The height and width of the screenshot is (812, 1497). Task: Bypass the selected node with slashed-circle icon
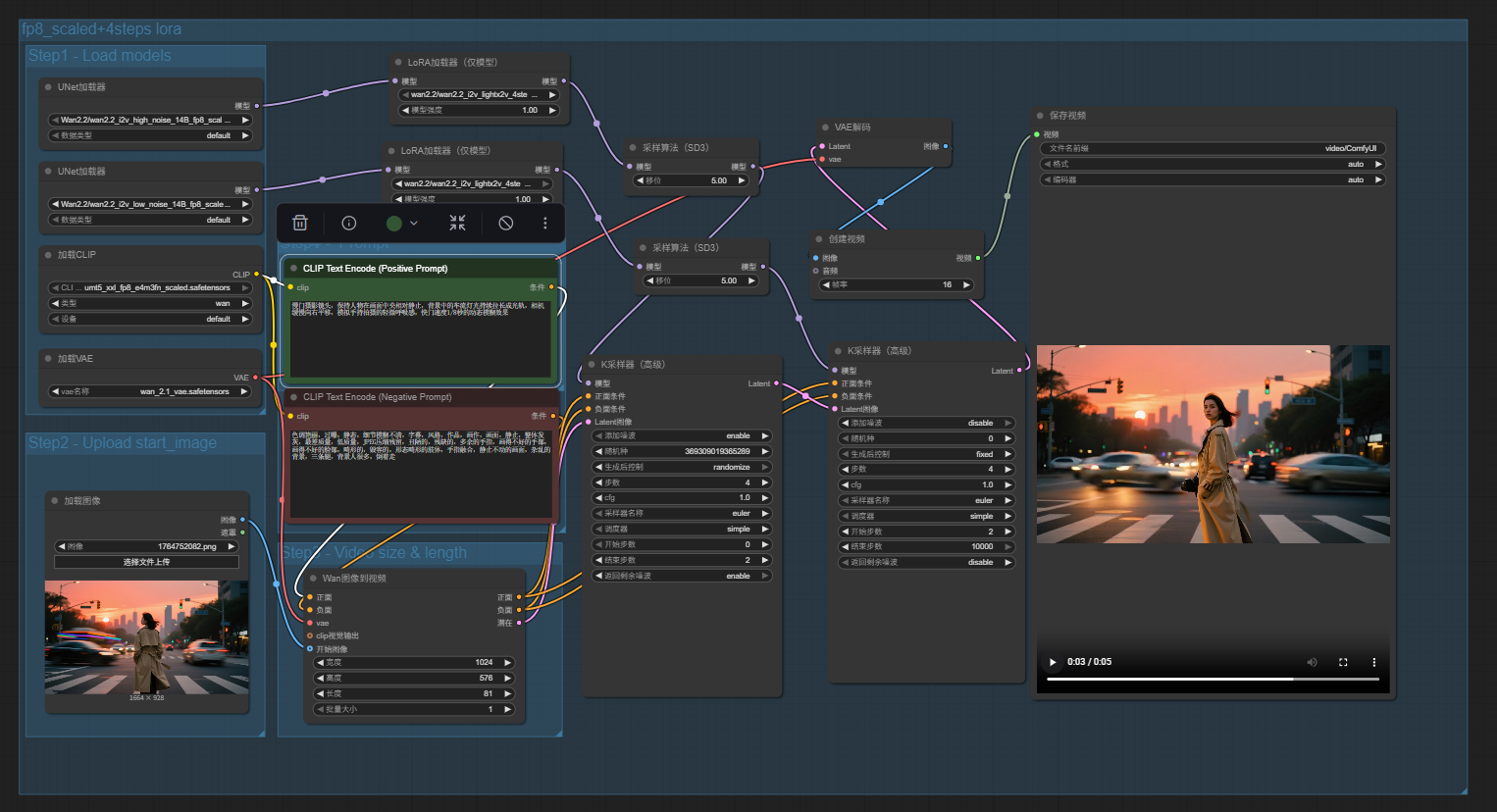(506, 224)
